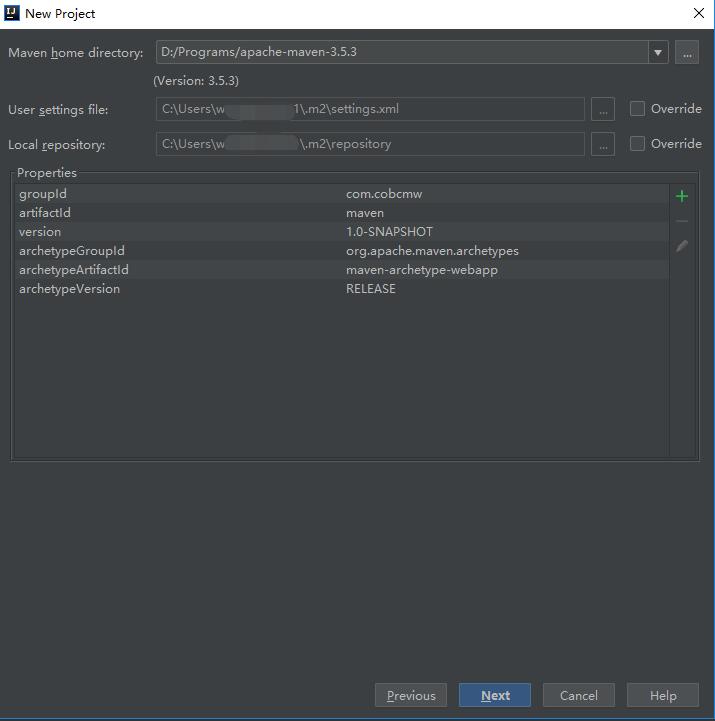
Task: Enable Override for local repository
Action: click(x=637, y=144)
